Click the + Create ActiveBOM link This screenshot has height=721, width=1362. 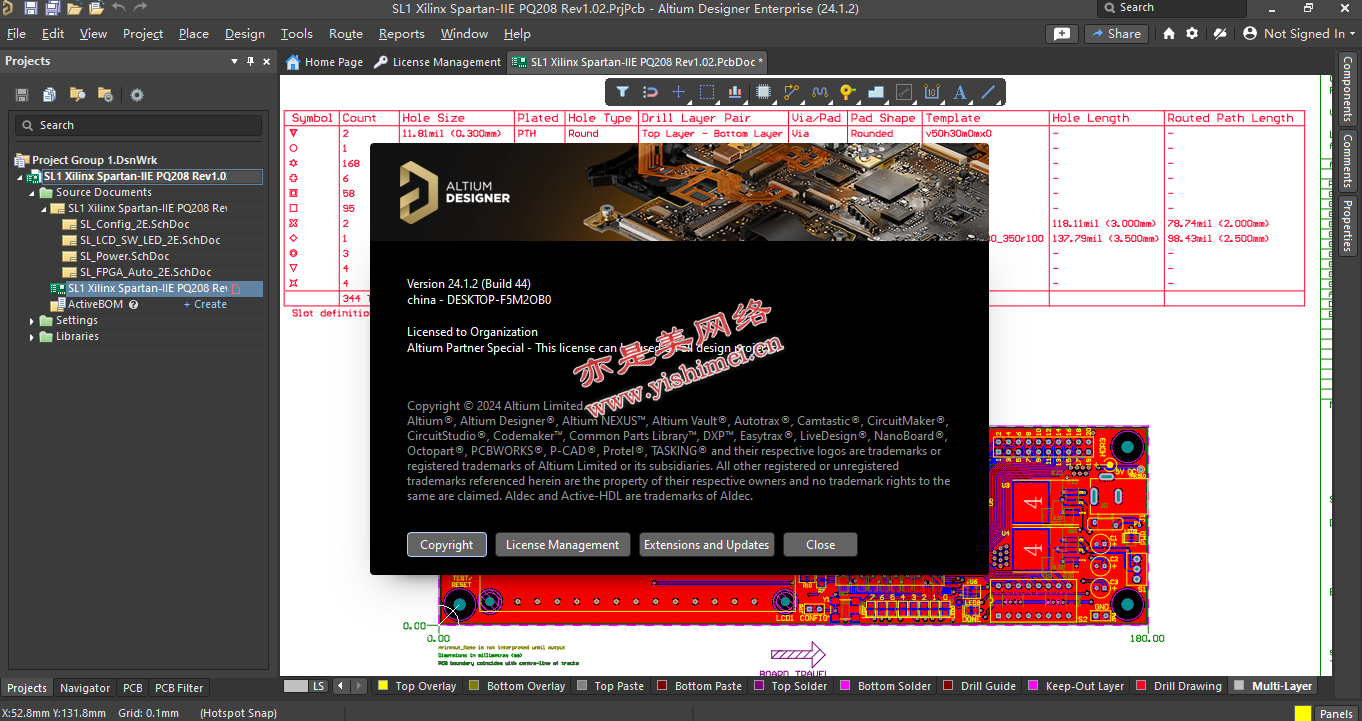tap(205, 304)
